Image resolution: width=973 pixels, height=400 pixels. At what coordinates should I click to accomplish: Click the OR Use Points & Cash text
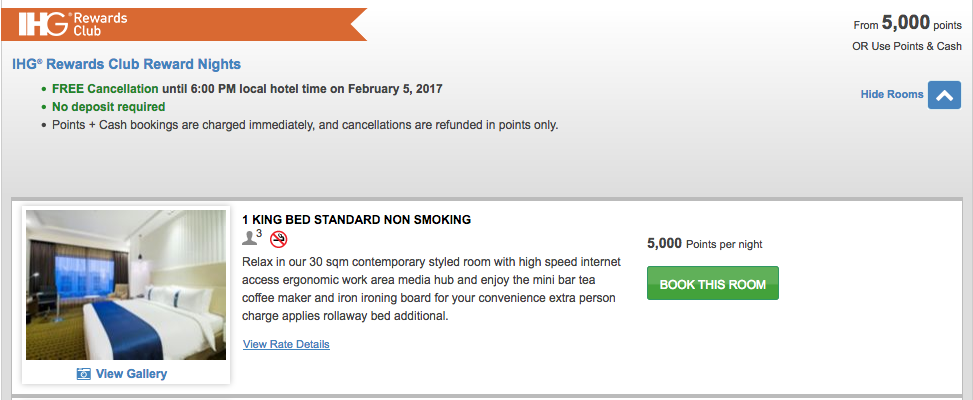tap(906, 48)
